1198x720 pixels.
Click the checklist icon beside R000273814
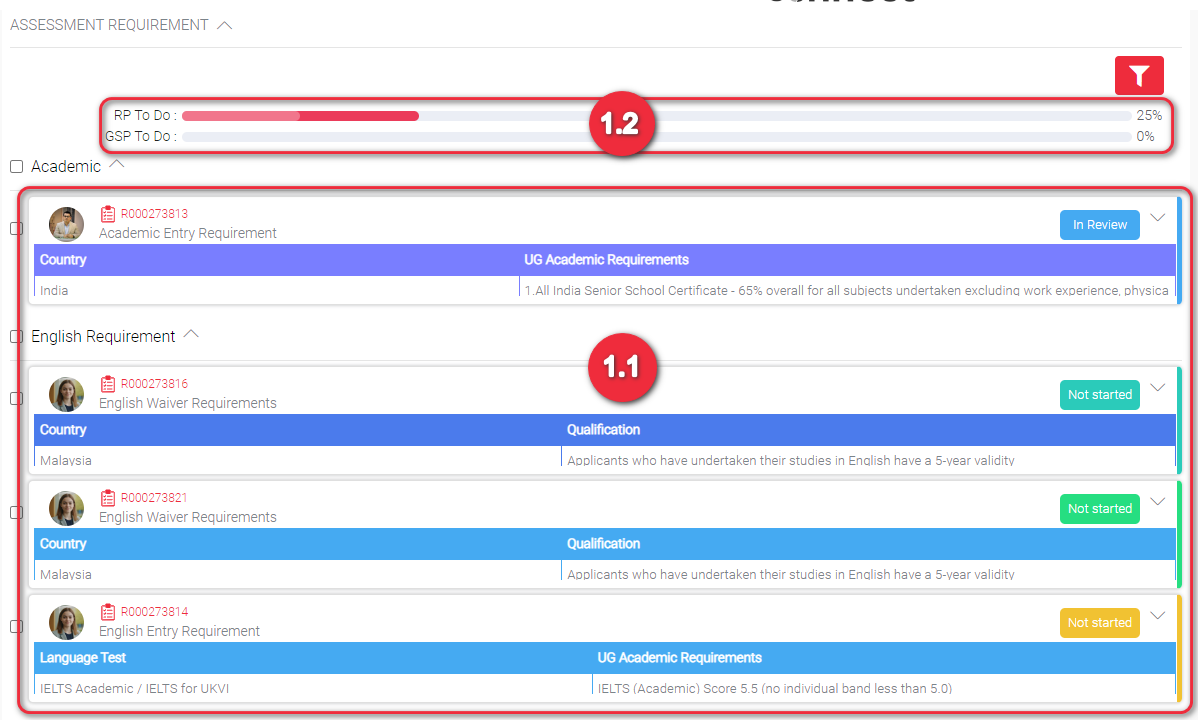109,612
